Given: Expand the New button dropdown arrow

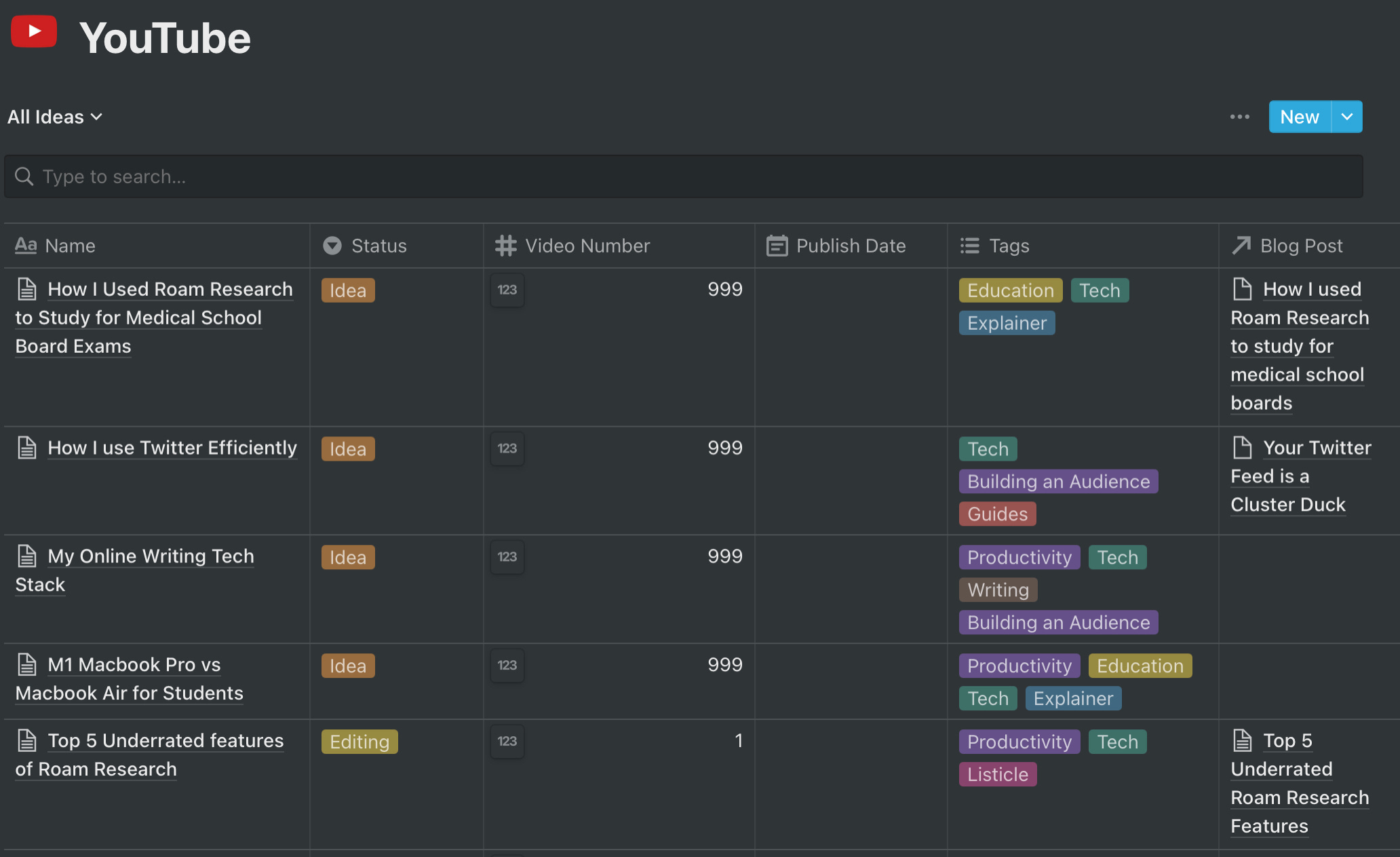Looking at the screenshot, I should [x=1347, y=117].
